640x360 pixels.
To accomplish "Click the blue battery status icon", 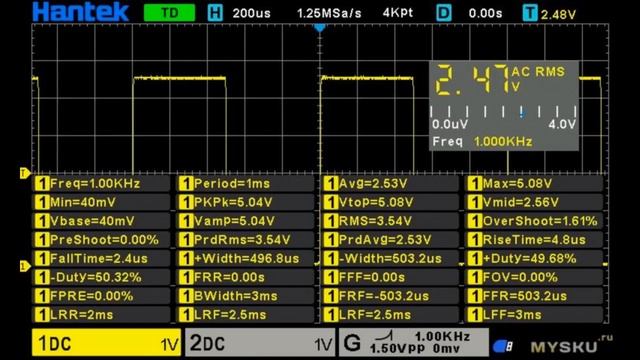I will (503, 346).
